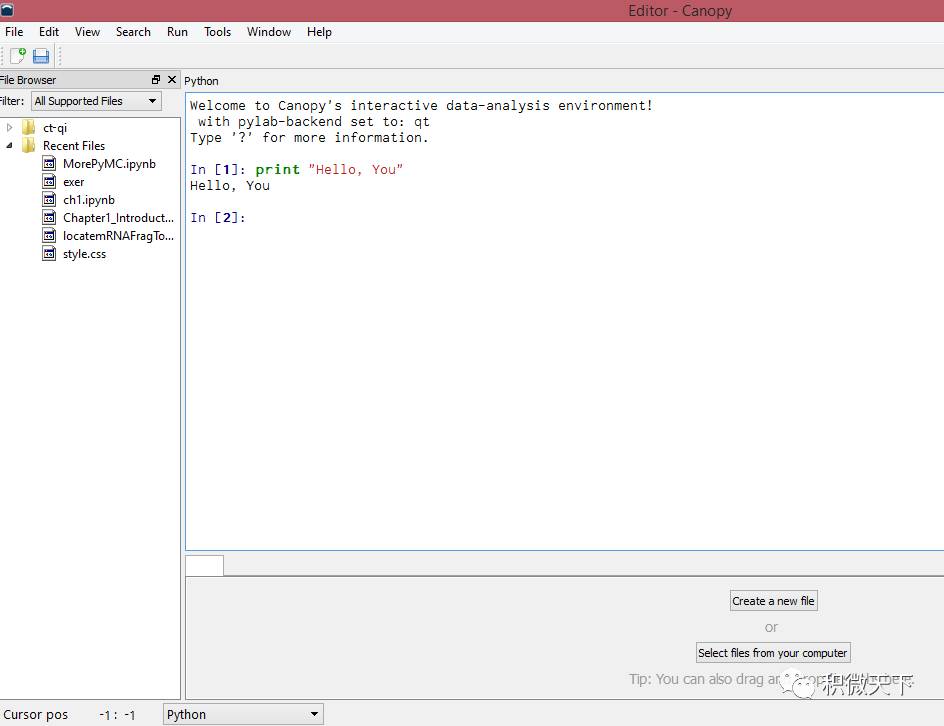Select Chapter1_Introduct... file entry
The height and width of the screenshot is (726, 944).
(x=118, y=218)
